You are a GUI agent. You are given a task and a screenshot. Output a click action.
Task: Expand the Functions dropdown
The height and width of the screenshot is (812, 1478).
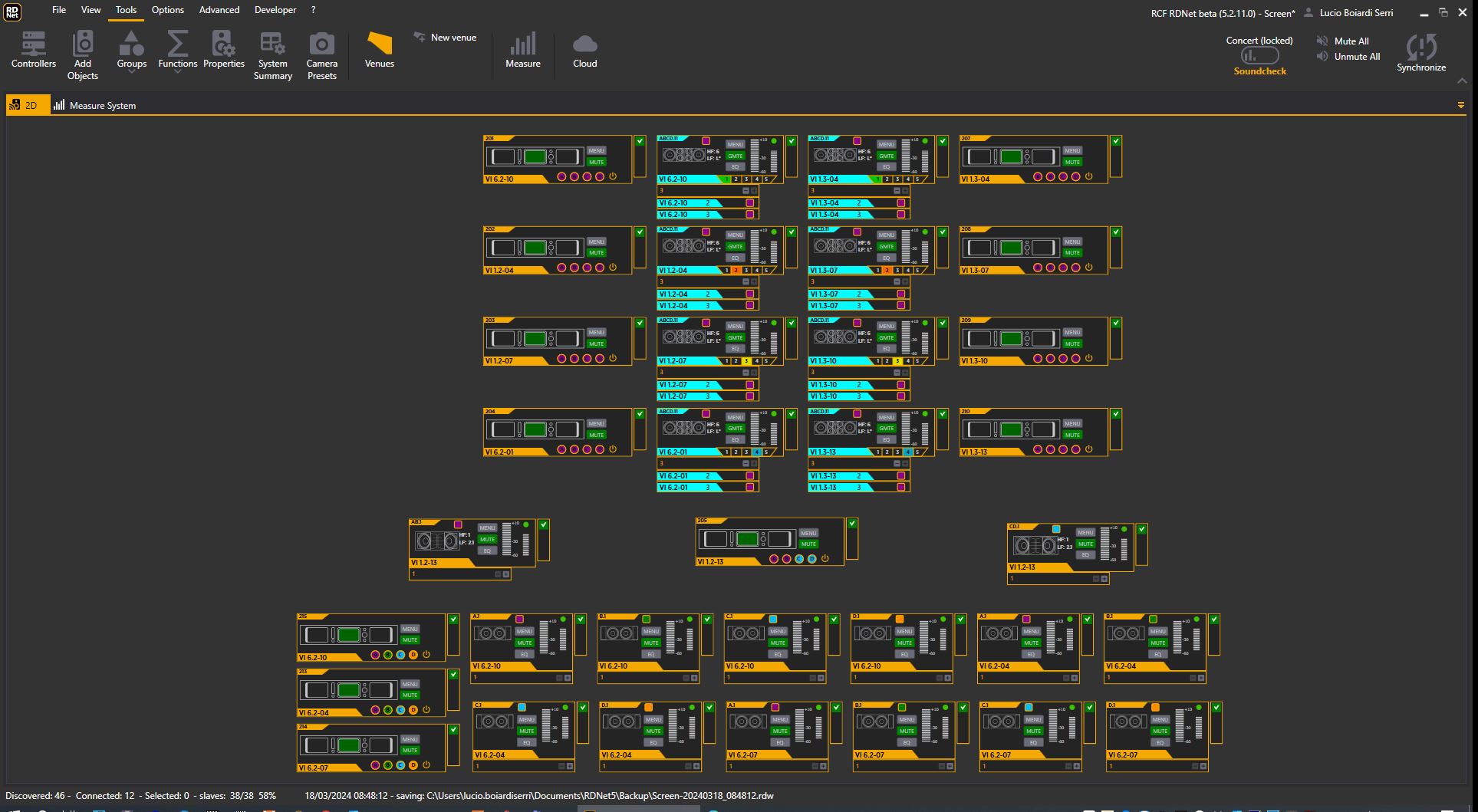click(177, 72)
